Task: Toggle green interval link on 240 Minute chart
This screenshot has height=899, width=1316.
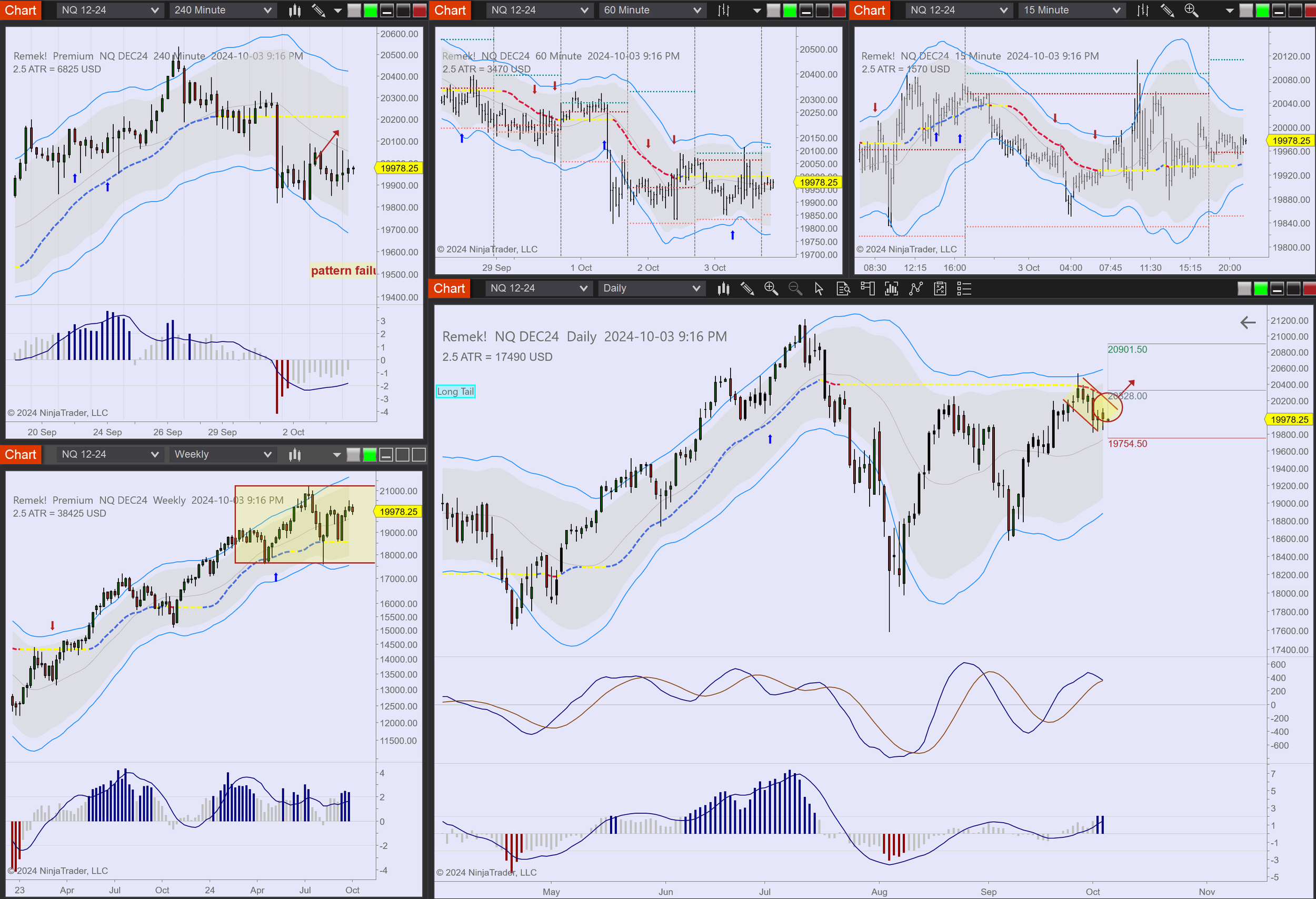Action: point(371,10)
